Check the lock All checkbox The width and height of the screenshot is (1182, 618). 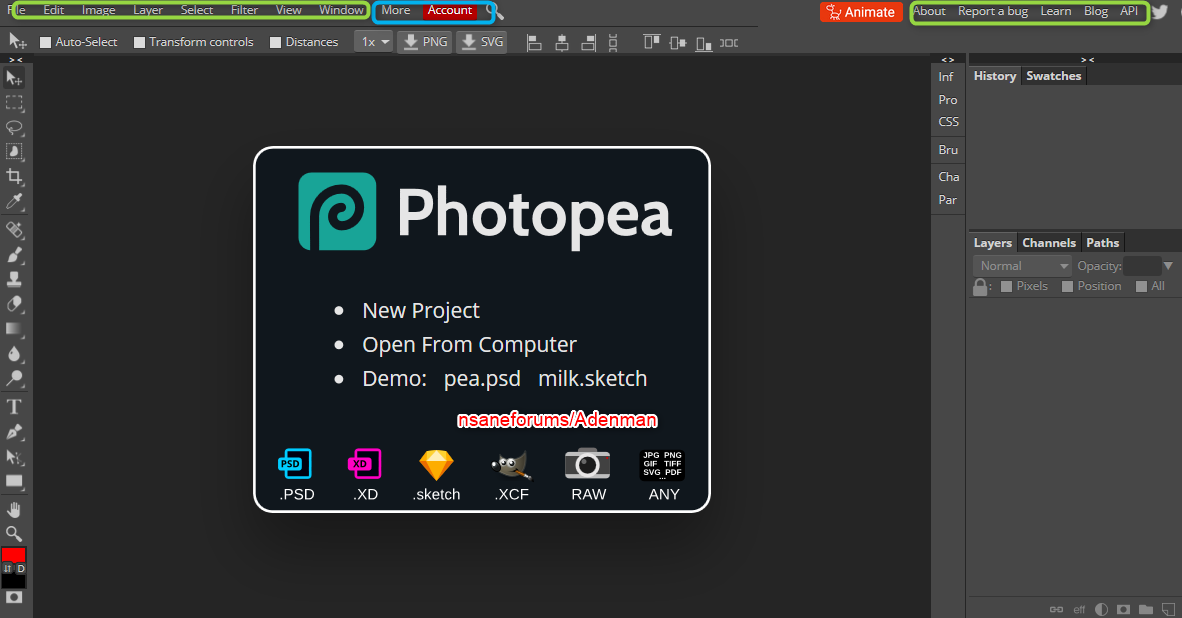[x=1141, y=286]
